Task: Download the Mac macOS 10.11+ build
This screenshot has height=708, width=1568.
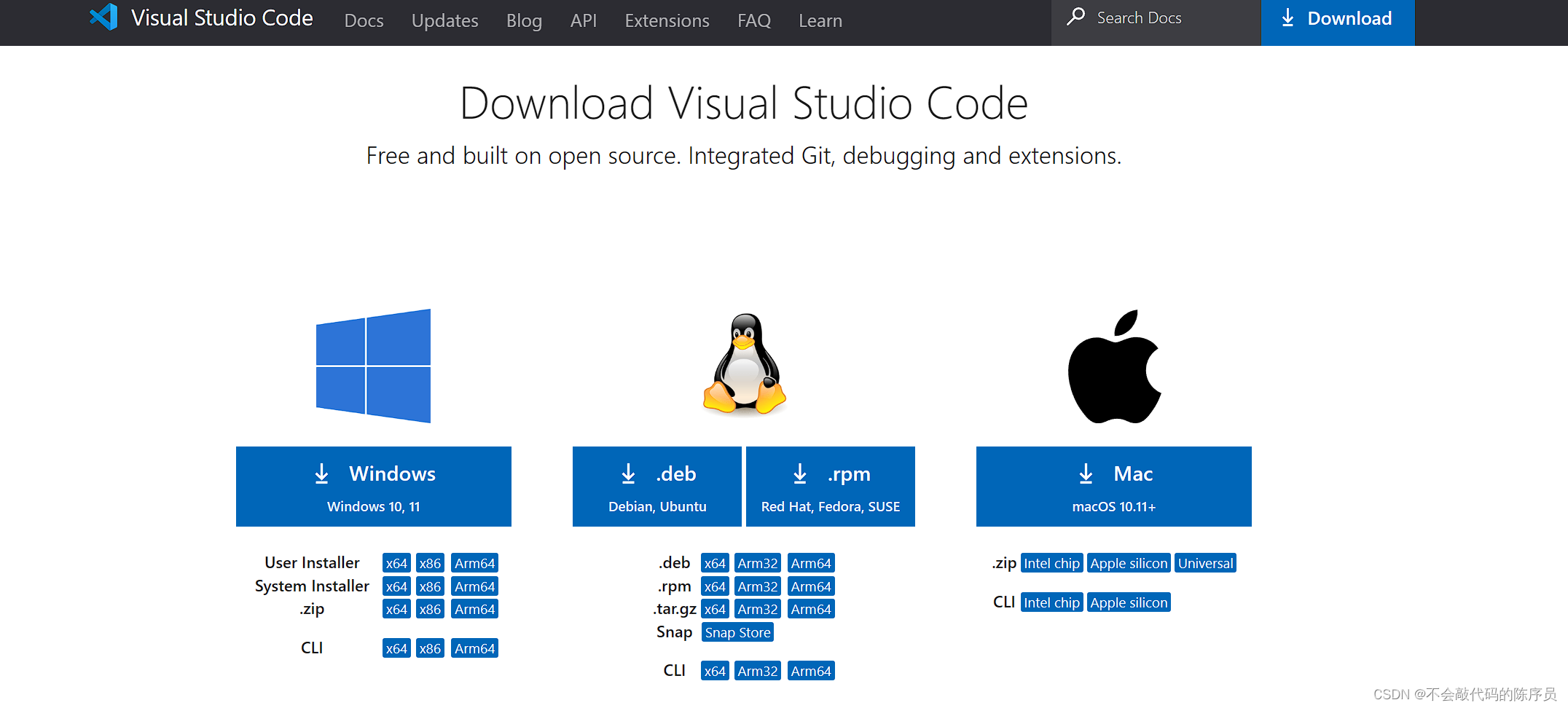Action: pos(1114,487)
